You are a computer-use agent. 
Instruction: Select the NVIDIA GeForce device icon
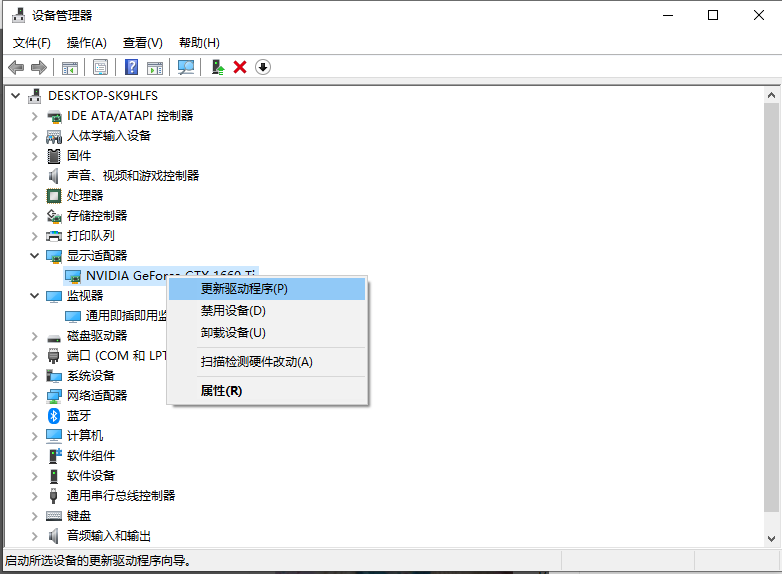click(73, 276)
